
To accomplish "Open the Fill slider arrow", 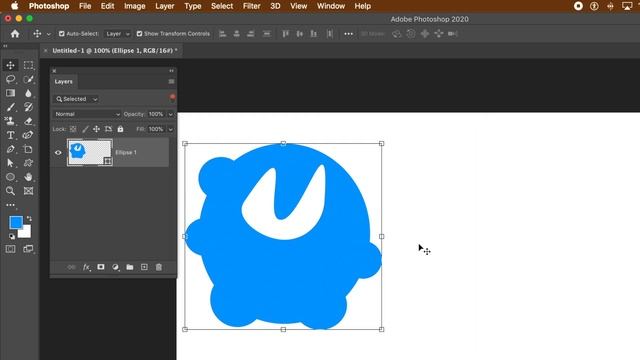I will click(171, 129).
